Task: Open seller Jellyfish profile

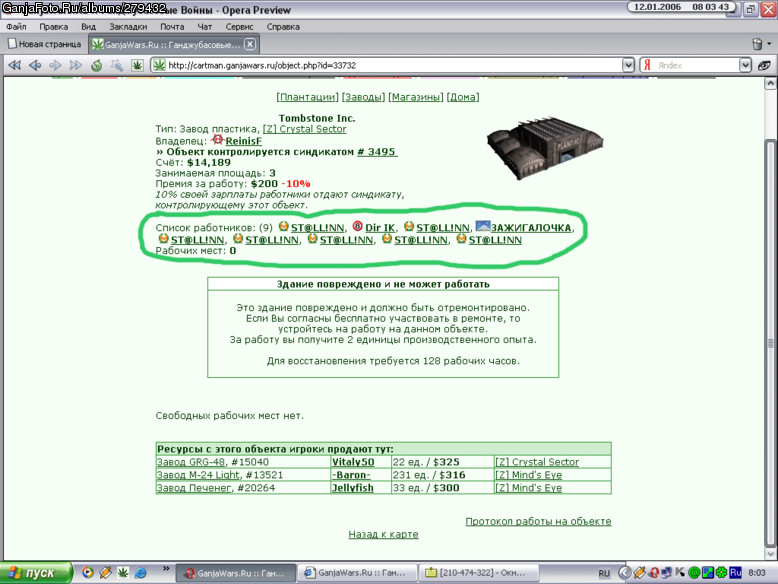Action: click(353, 488)
